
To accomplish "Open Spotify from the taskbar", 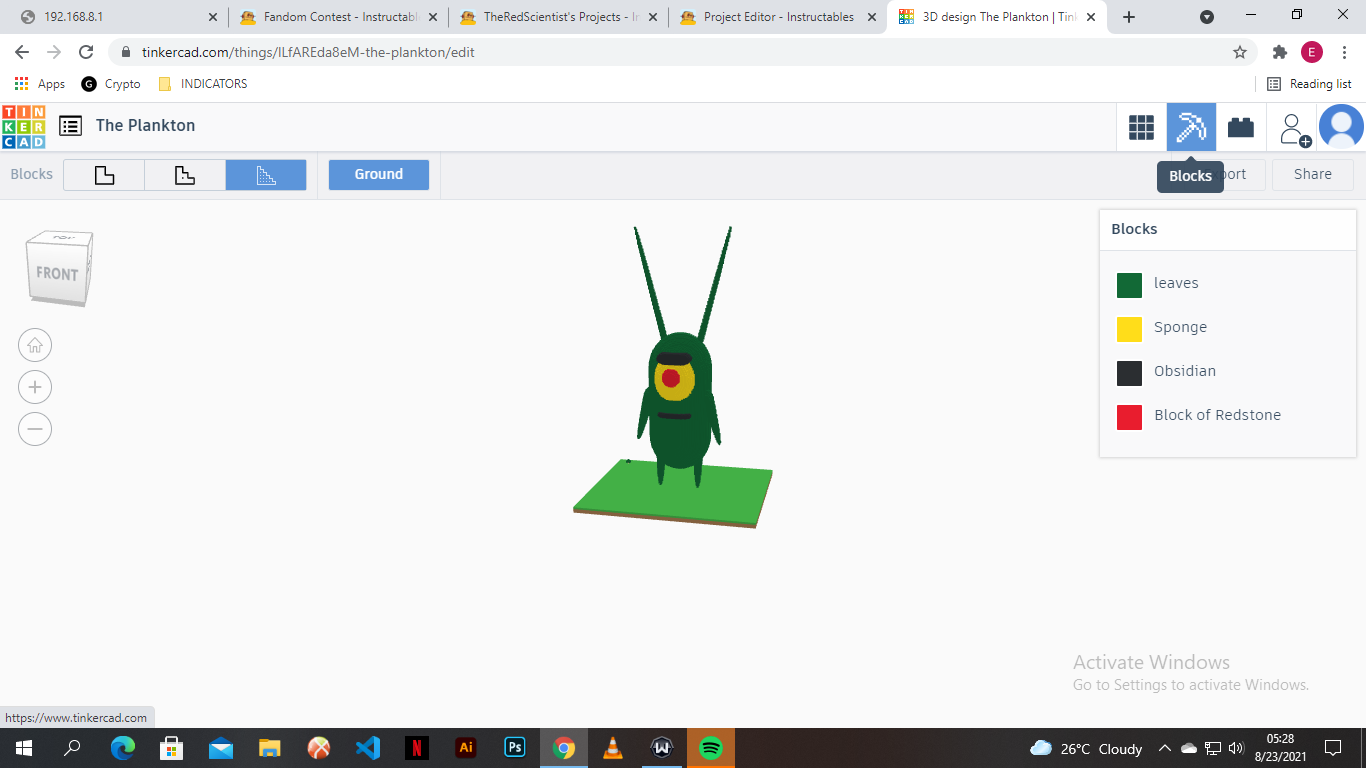I will coord(711,748).
